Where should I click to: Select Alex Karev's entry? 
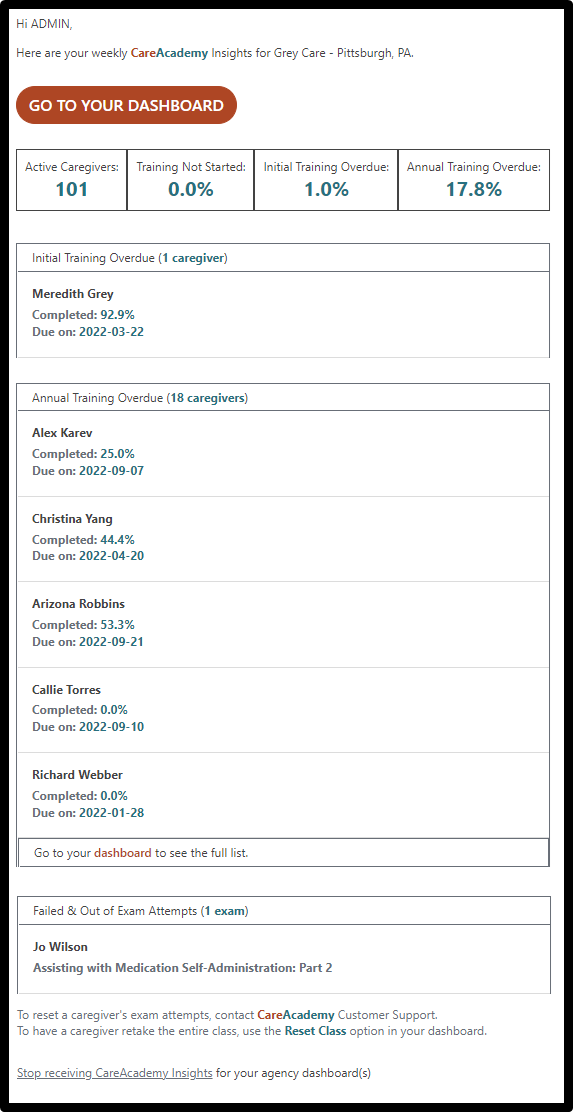[x=283, y=454]
